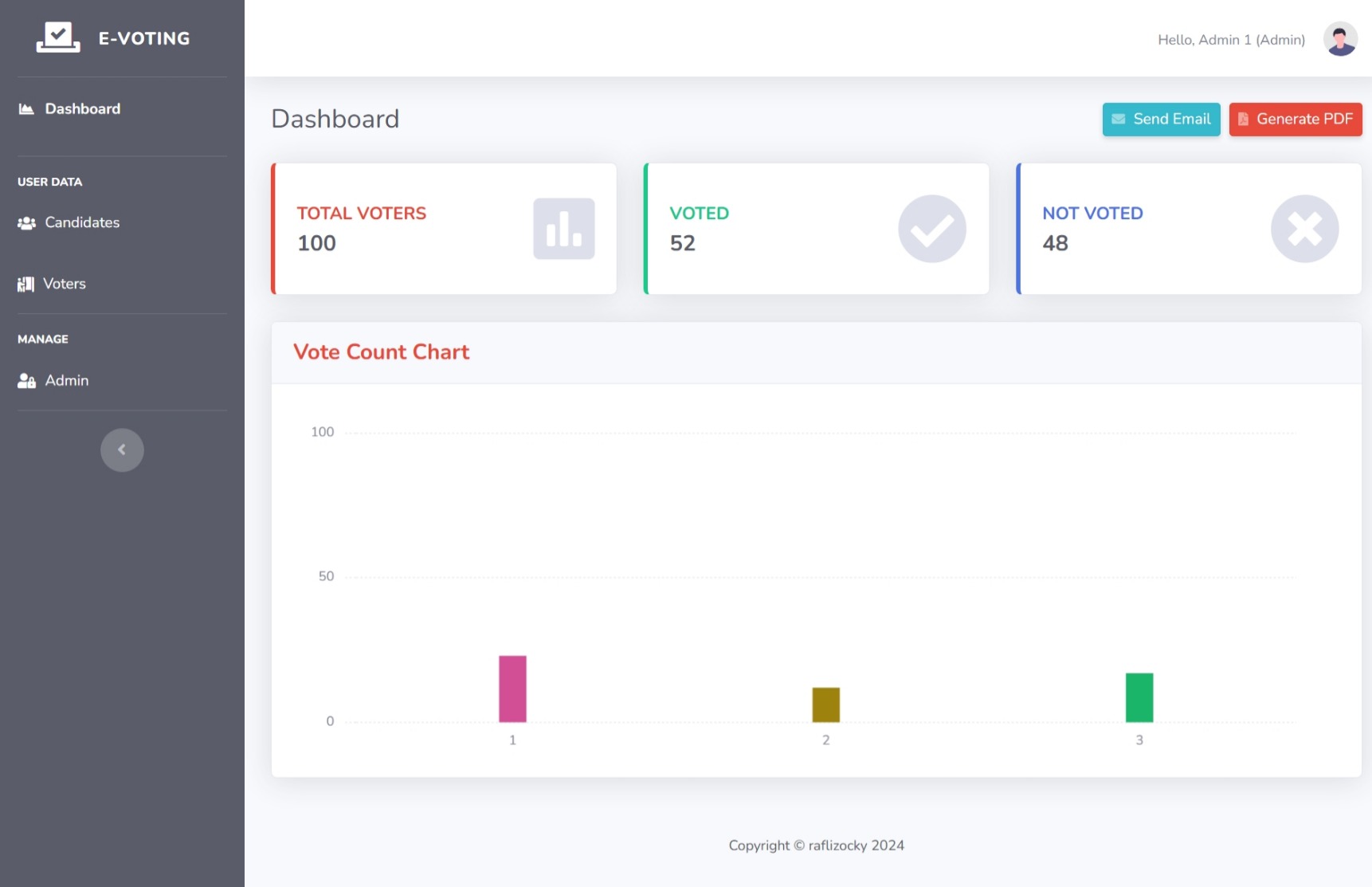Click the Voted checkmark circle icon
The image size is (1372, 887).
click(931, 229)
